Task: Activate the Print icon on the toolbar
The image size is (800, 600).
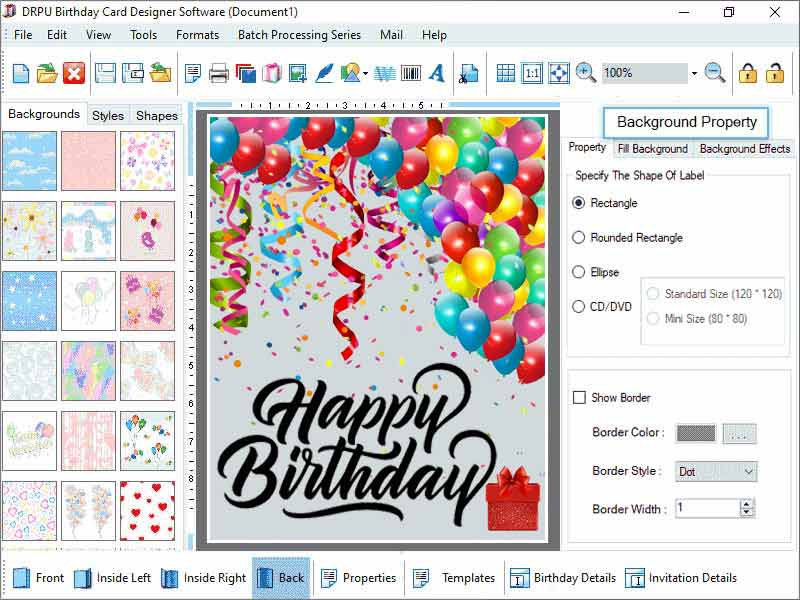Action: [218, 72]
